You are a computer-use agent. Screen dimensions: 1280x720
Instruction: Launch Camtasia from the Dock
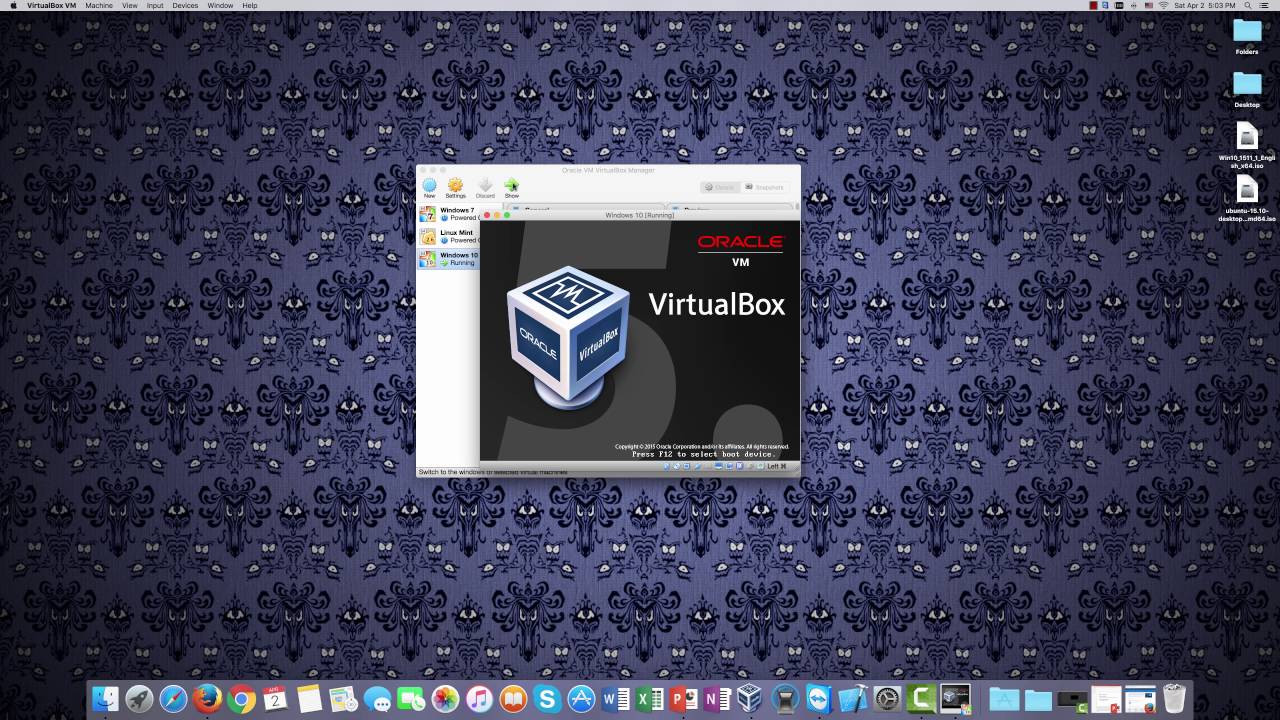pyautogui.click(x=921, y=699)
